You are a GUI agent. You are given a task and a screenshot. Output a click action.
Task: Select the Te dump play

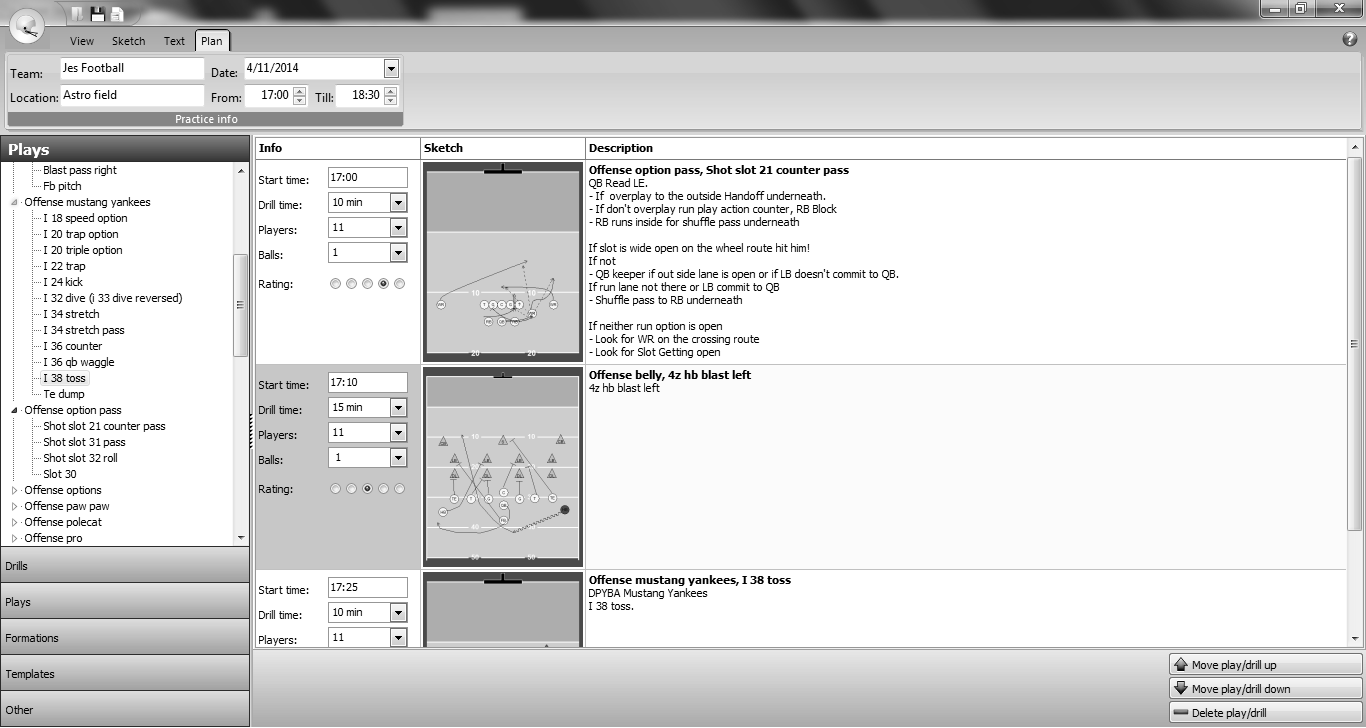64,394
